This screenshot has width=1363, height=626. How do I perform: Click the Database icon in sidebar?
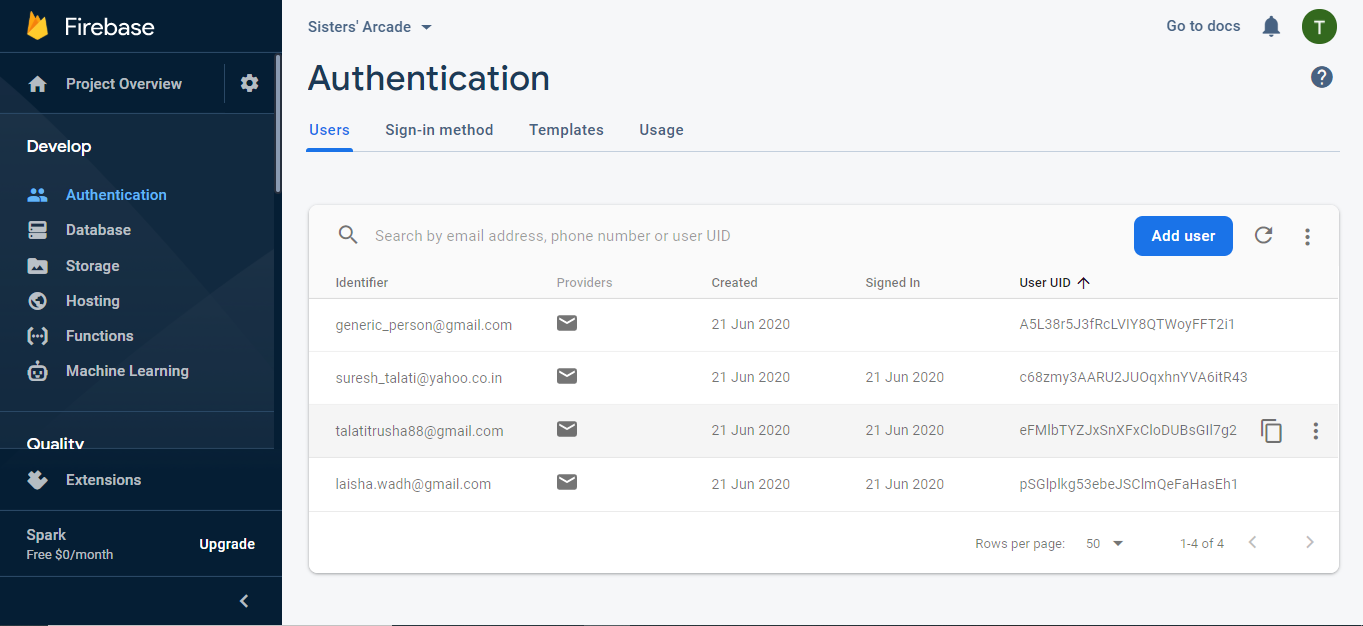point(38,230)
